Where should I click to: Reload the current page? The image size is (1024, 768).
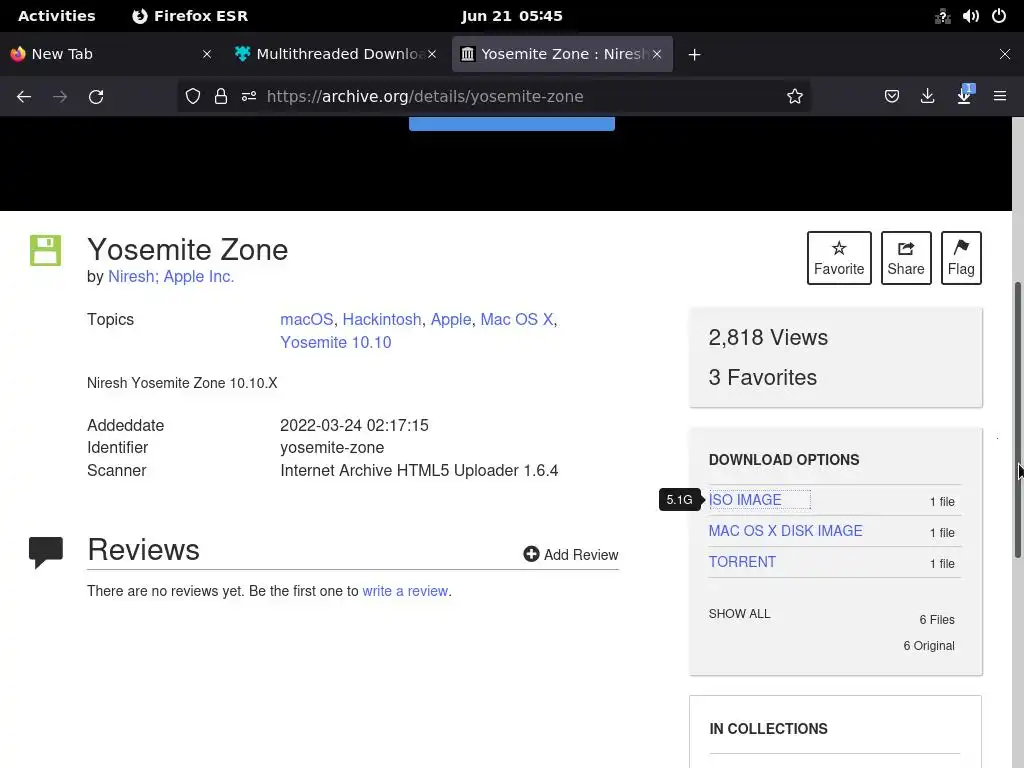point(96,96)
